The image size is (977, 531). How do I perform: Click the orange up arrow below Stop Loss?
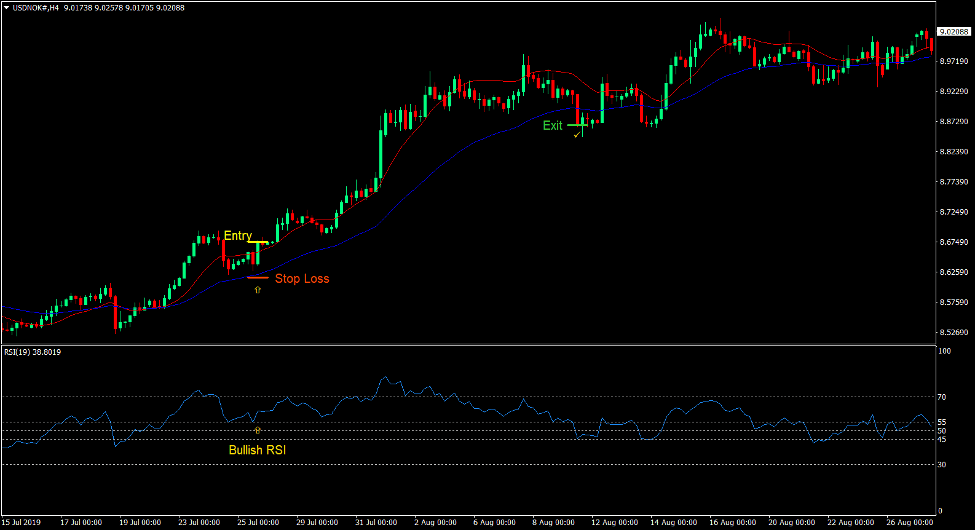pos(258,288)
